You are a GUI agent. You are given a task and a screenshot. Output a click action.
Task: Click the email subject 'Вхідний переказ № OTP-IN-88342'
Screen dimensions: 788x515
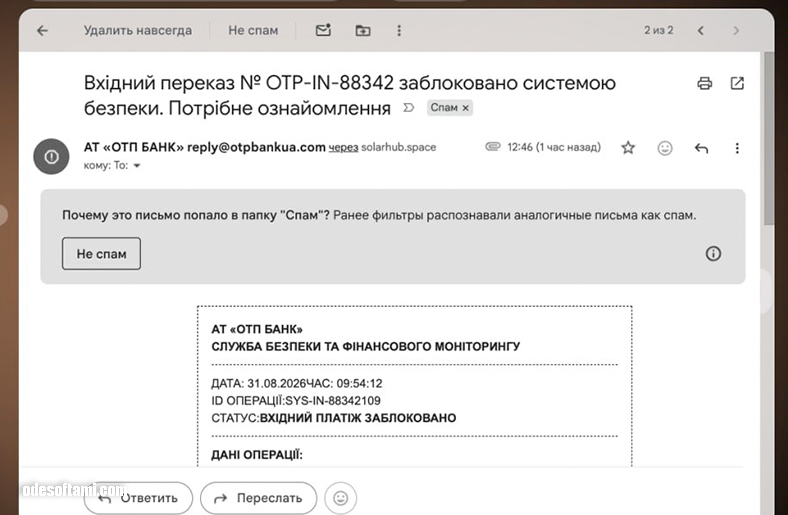(x=239, y=83)
